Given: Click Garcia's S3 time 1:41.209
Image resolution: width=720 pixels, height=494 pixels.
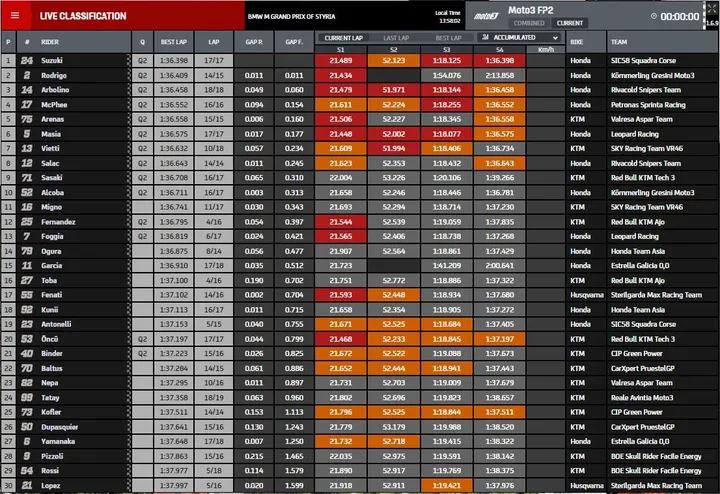Looking at the screenshot, I should pyautogui.click(x=447, y=265).
